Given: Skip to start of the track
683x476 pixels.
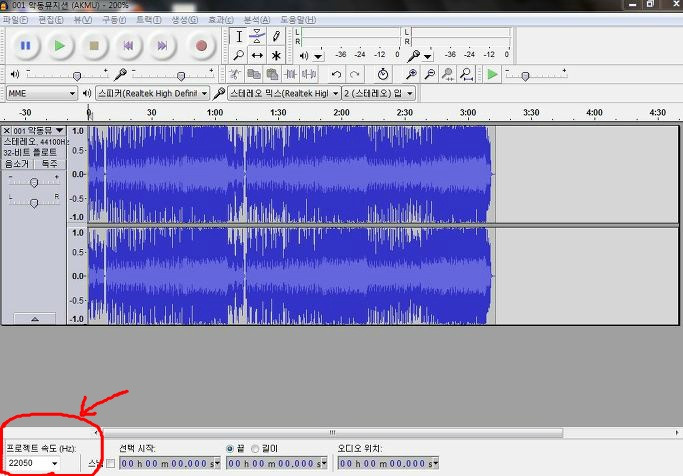Looking at the screenshot, I should click(x=128, y=46).
